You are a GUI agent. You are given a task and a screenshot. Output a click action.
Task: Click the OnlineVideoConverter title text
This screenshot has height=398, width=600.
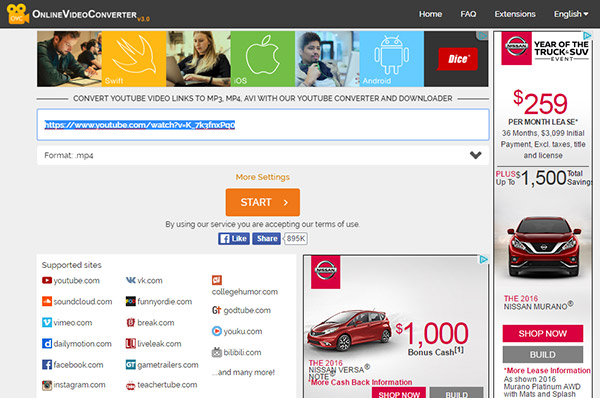85,15
